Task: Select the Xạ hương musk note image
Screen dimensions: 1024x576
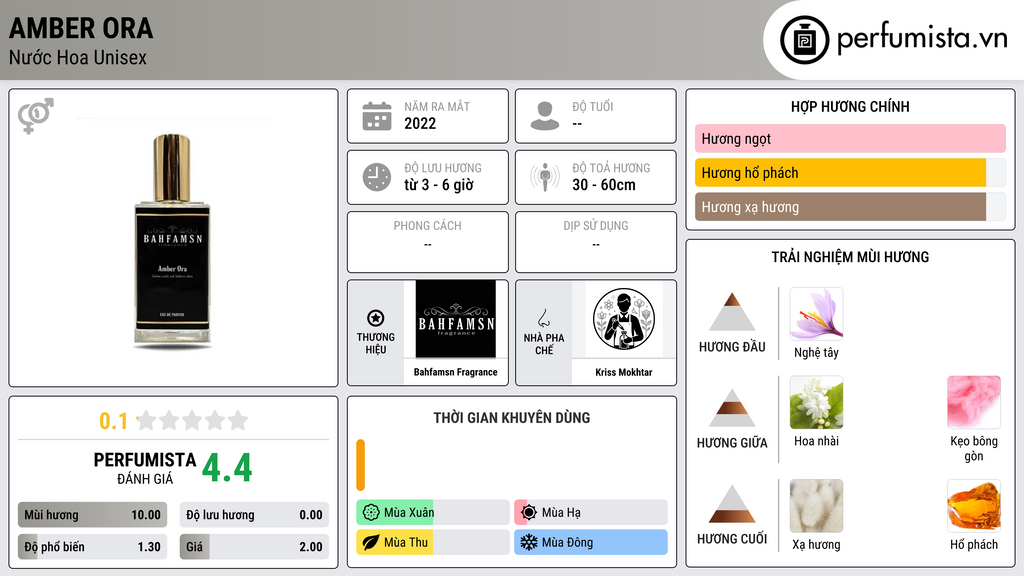Action: (816, 506)
